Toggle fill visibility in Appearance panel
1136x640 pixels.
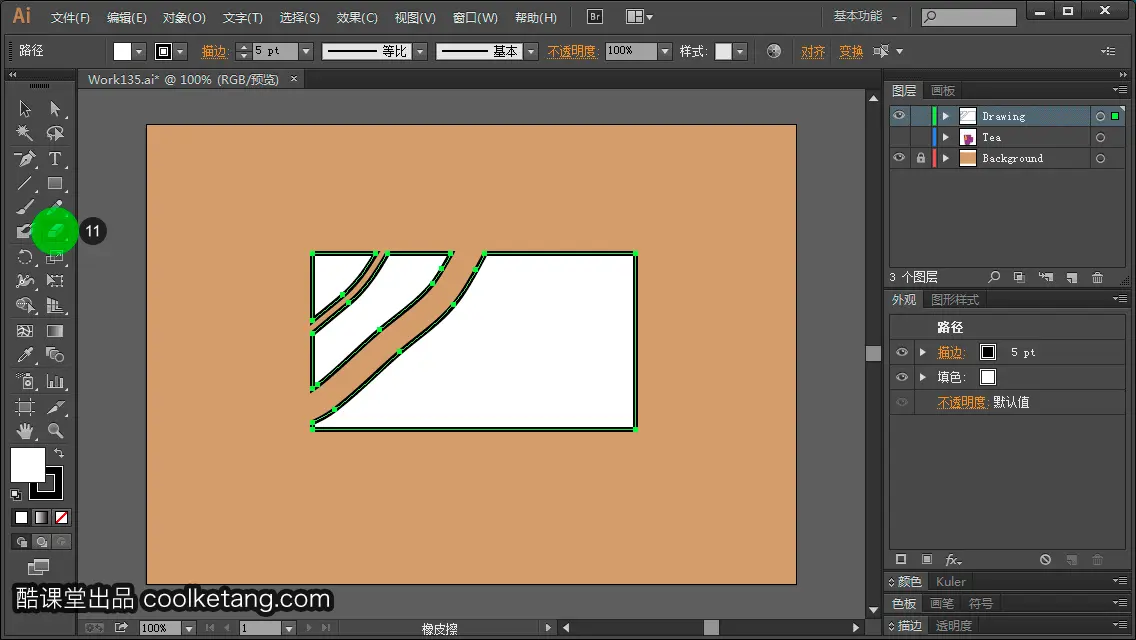902,377
